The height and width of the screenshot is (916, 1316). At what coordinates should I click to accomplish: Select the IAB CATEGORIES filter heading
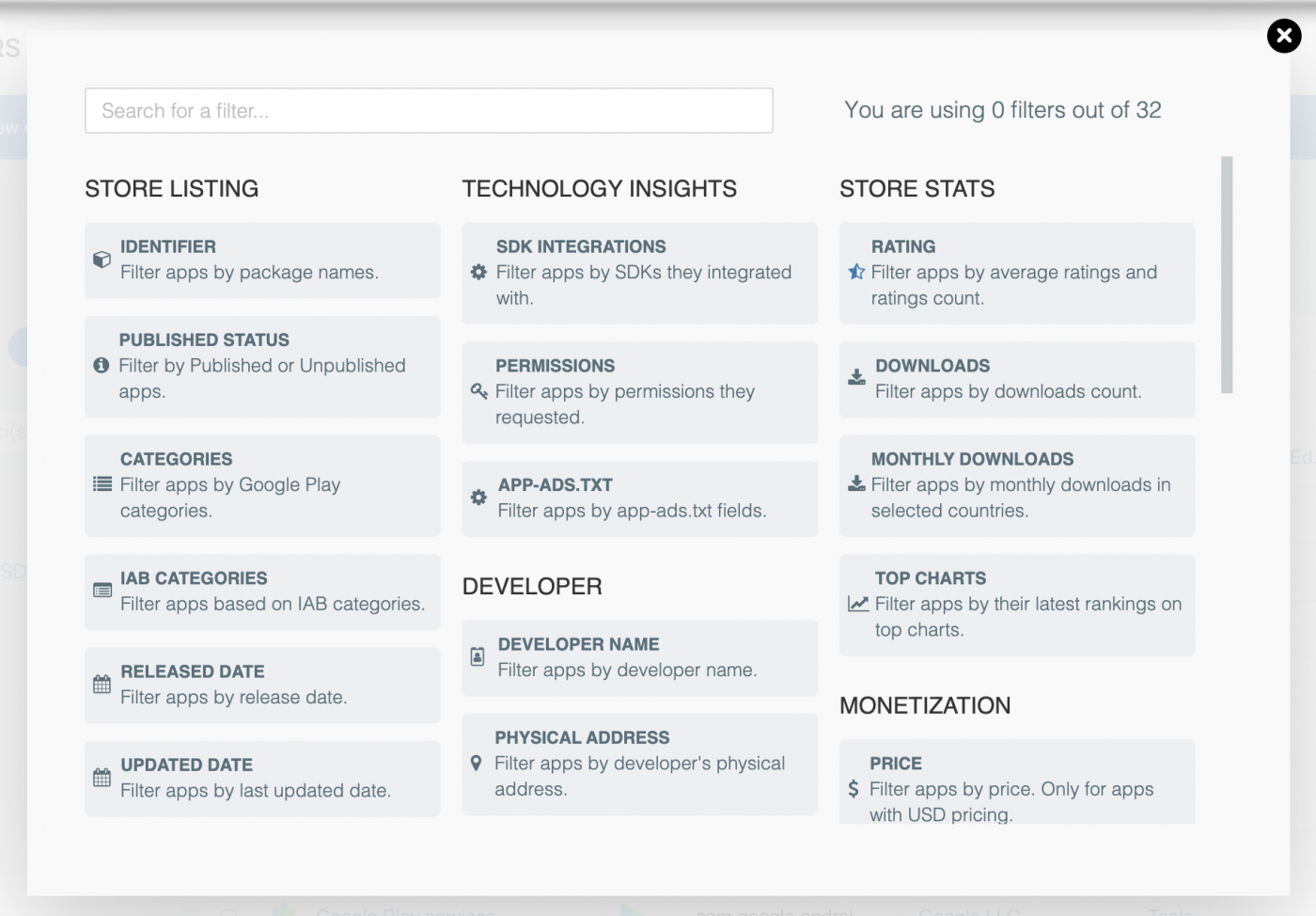194,578
